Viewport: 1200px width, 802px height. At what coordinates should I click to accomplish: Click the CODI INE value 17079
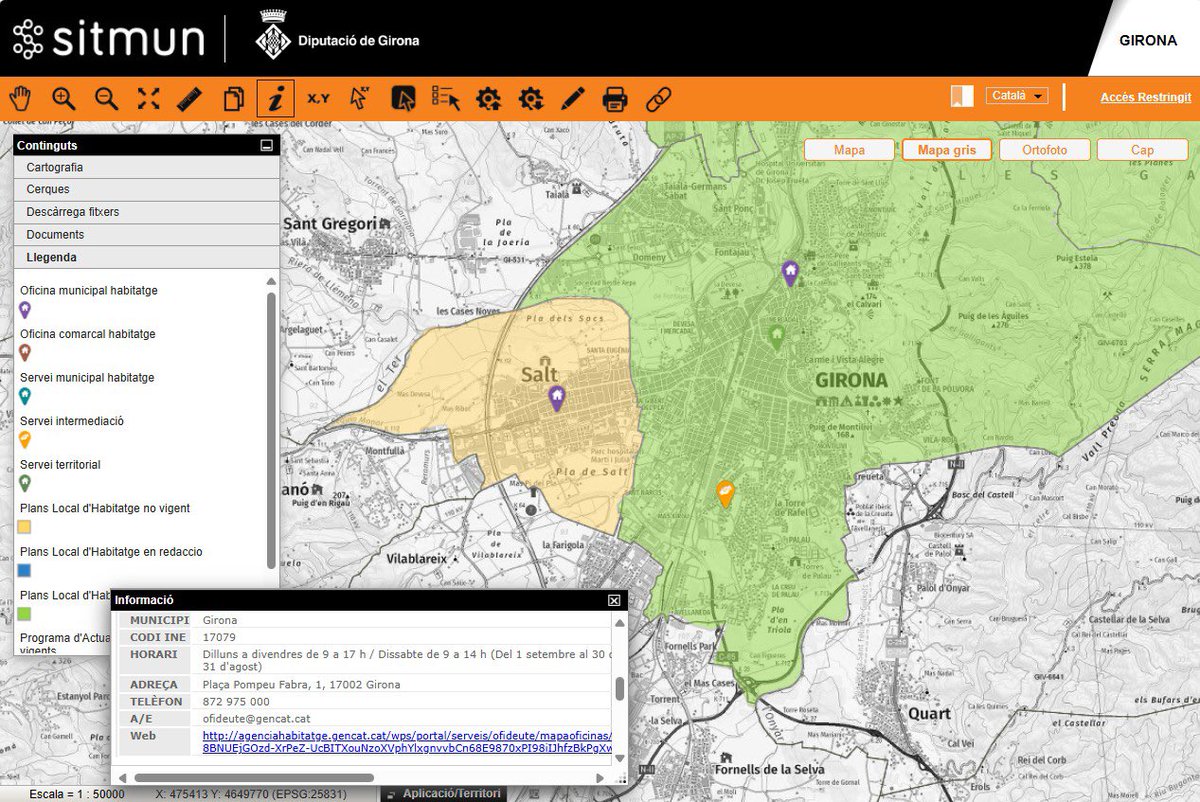pyautogui.click(x=219, y=637)
